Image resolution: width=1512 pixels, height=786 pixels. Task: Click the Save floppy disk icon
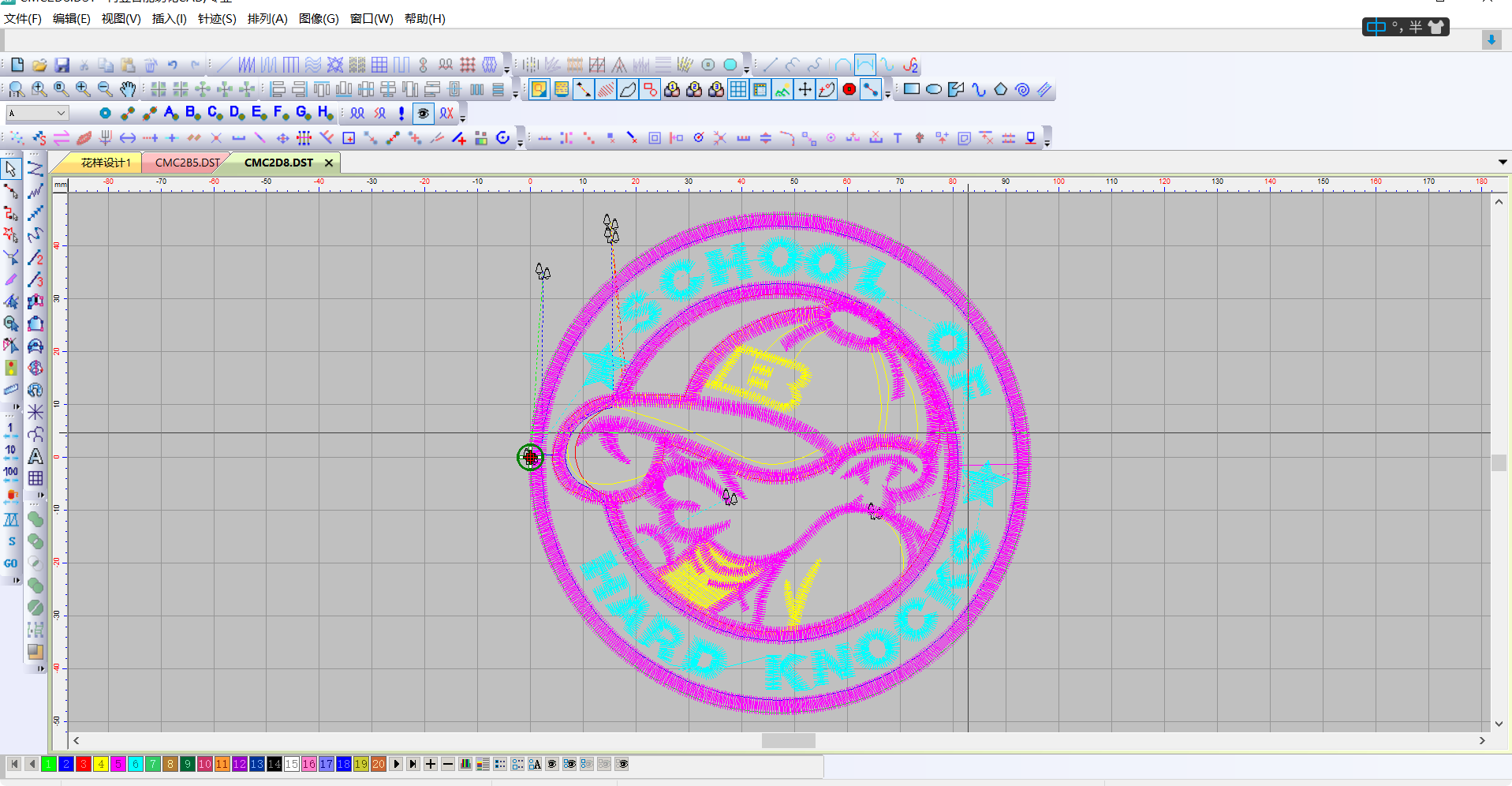pyautogui.click(x=62, y=65)
